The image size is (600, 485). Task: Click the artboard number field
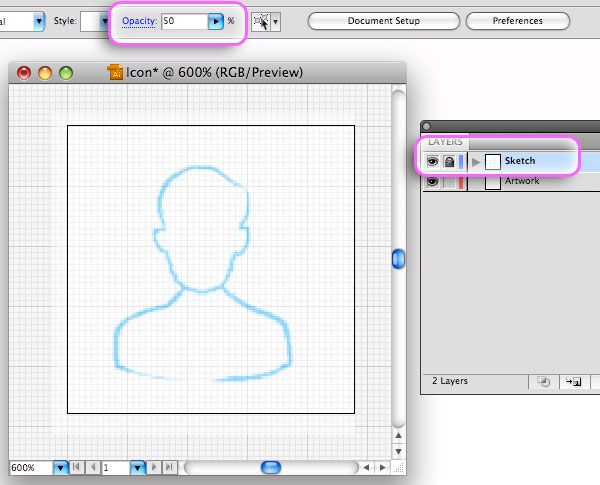[116, 468]
